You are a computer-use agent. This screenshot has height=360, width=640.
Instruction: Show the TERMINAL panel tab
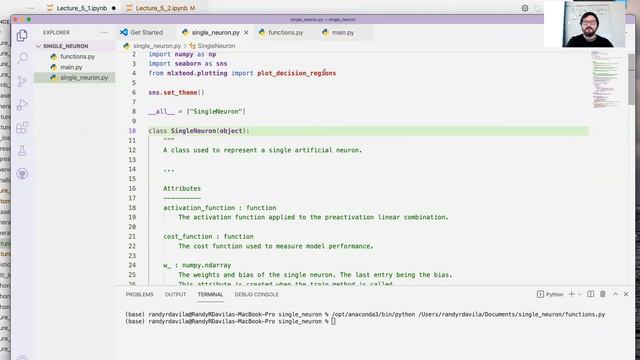coord(210,294)
